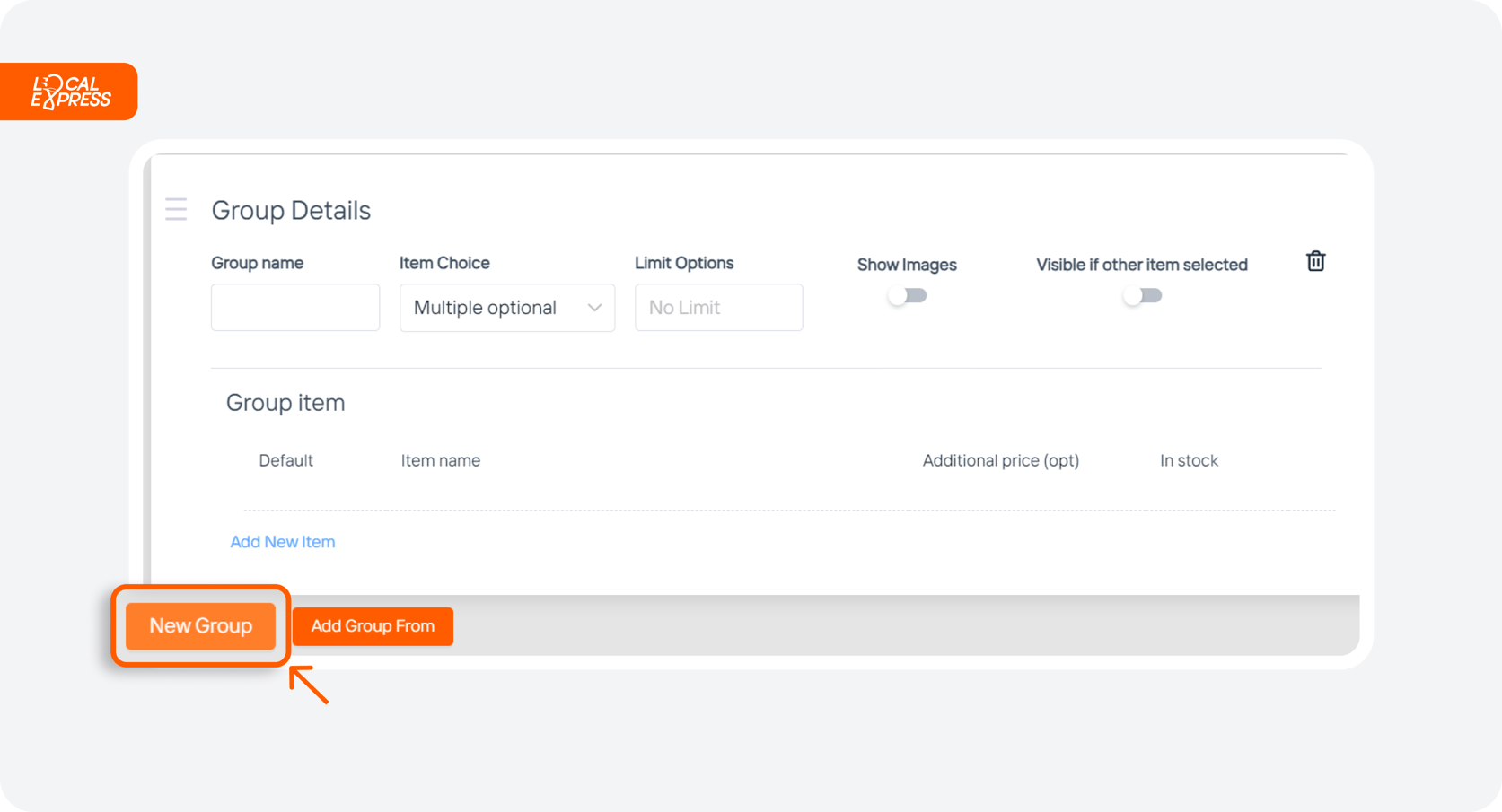Add New Item to the group
1502x812 pixels.
(x=282, y=541)
